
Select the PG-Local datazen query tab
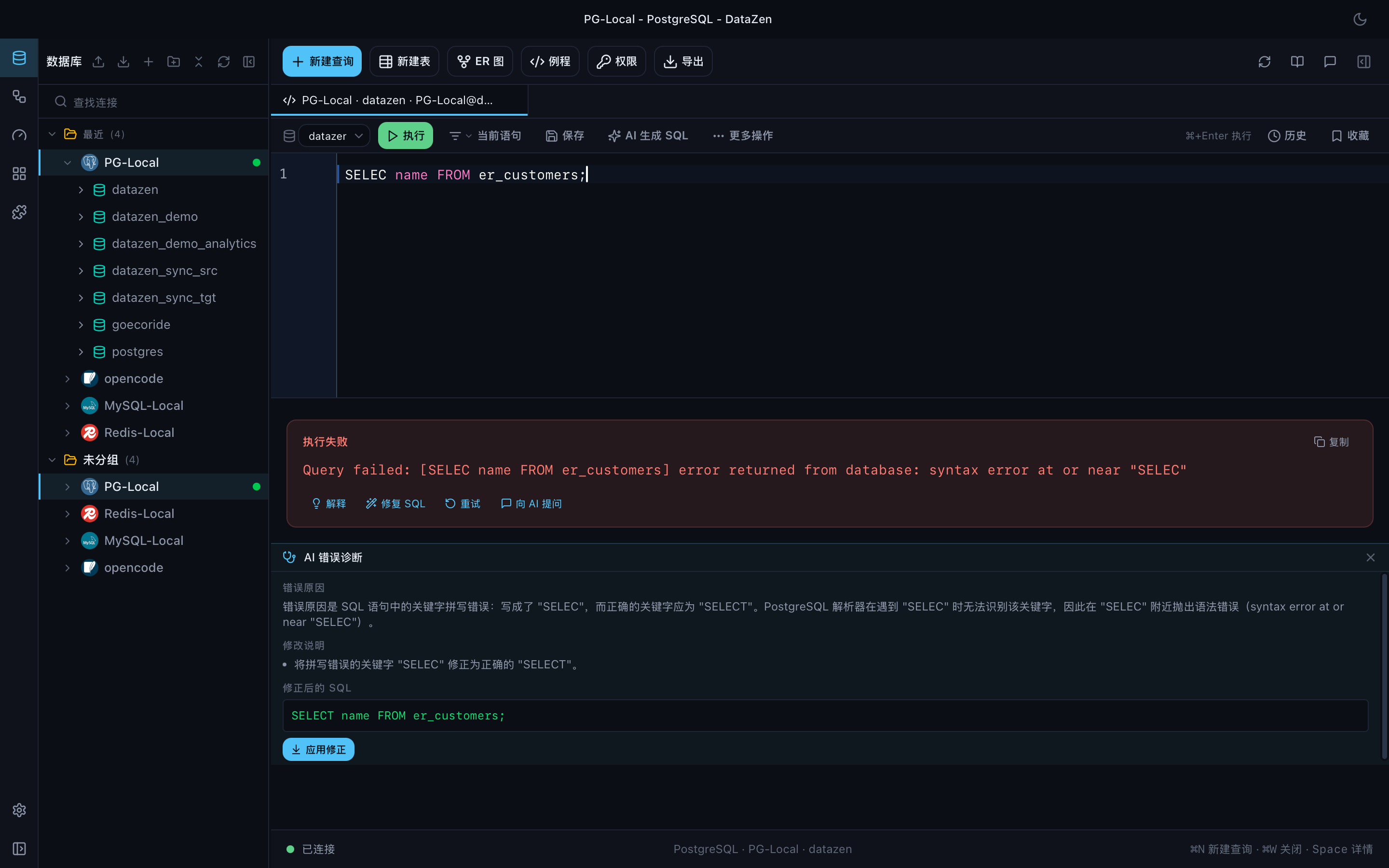click(399, 100)
